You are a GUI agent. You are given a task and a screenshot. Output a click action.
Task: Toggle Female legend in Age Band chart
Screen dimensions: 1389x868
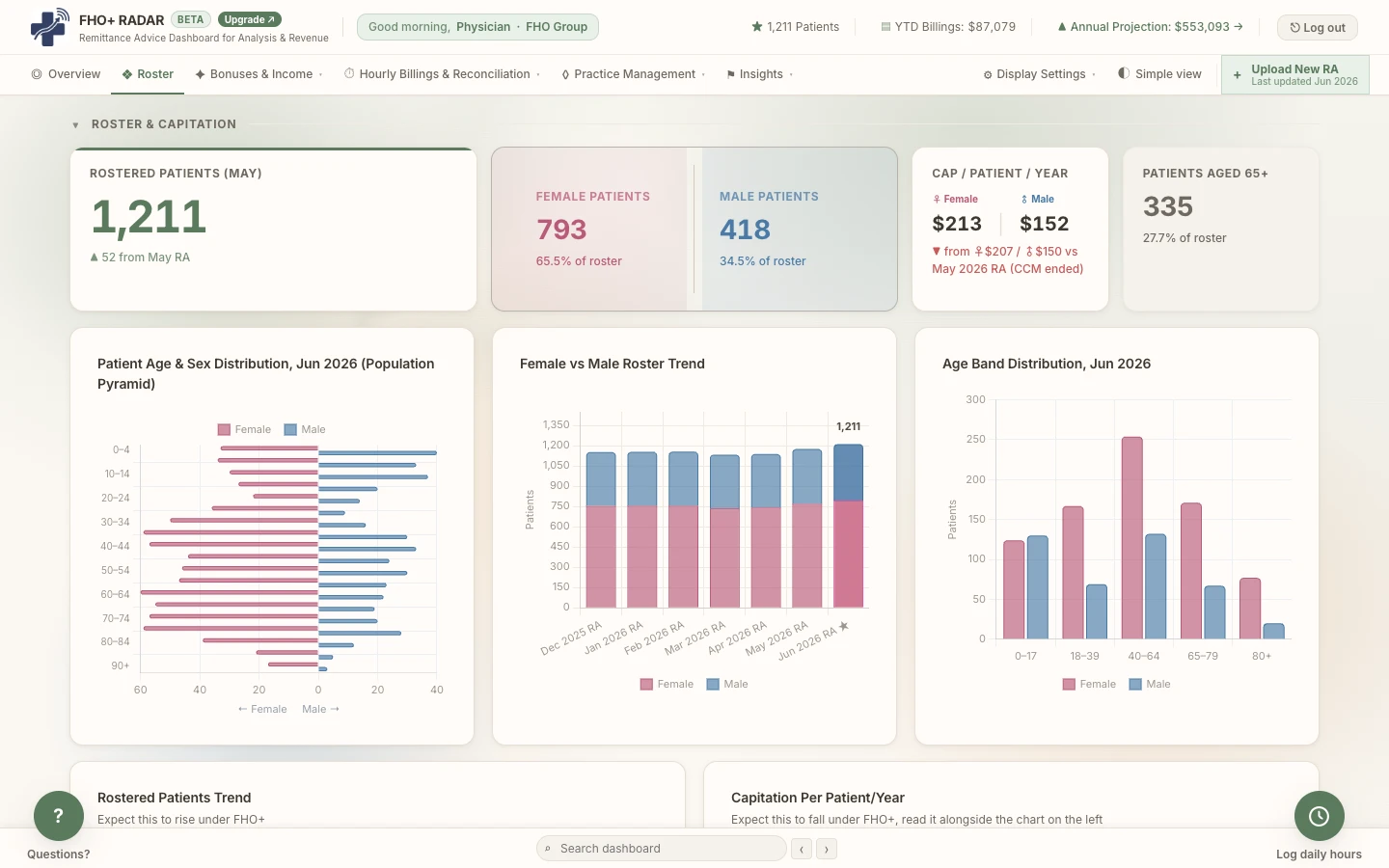1090,685
